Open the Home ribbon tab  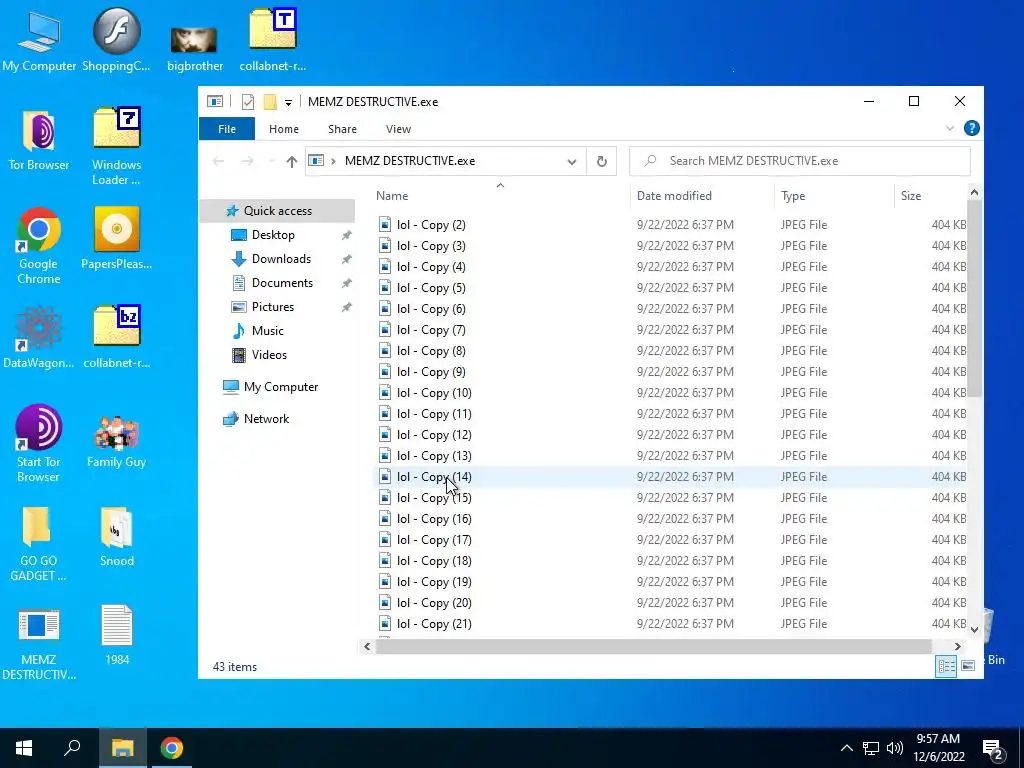(x=283, y=129)
